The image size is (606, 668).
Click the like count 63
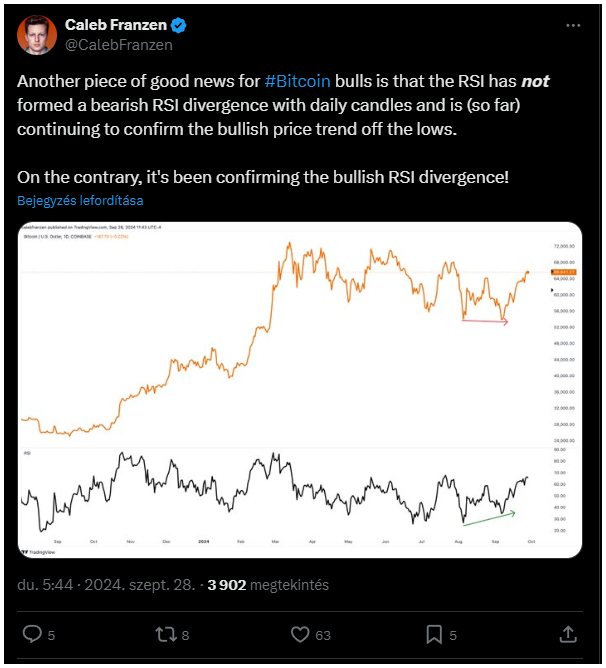[x=323, y=635]
